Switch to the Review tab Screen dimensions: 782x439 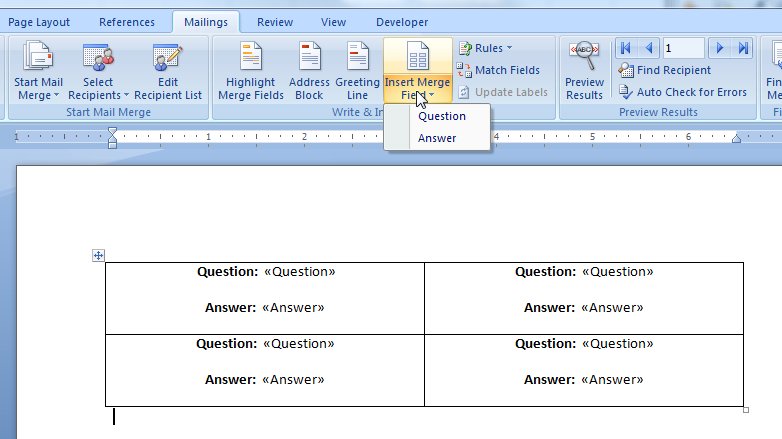[x=275, y=22]
